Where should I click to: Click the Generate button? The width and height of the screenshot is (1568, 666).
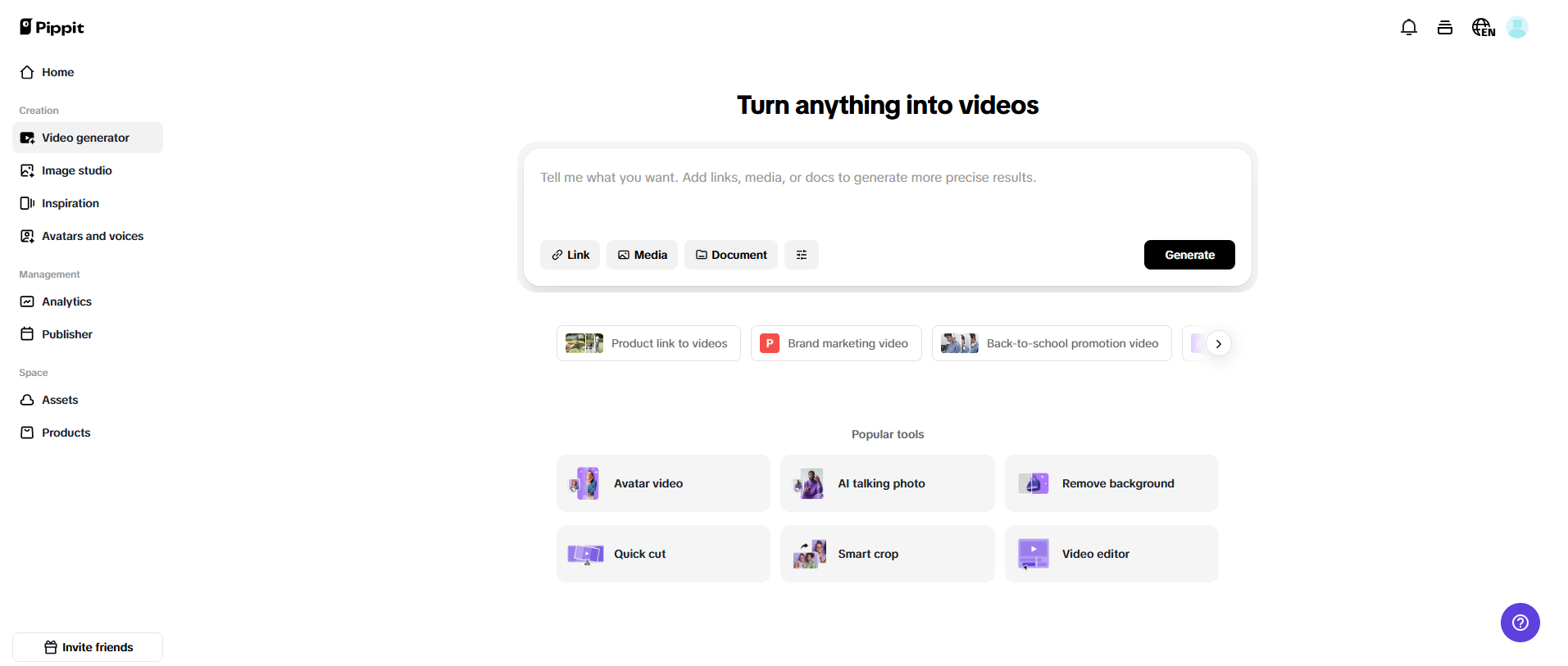tap(1189, 255)
